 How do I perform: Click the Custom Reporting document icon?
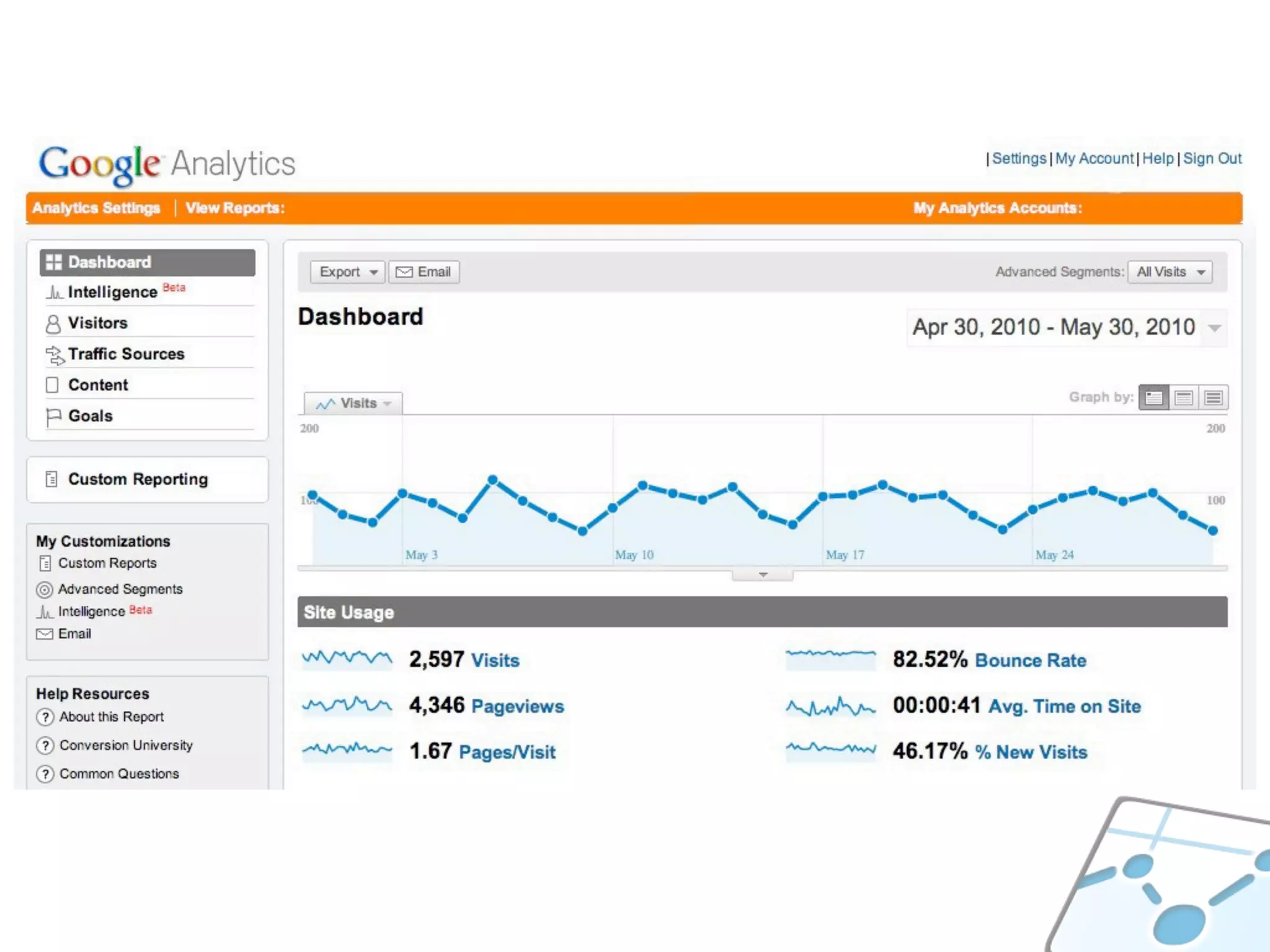point(51,479)
